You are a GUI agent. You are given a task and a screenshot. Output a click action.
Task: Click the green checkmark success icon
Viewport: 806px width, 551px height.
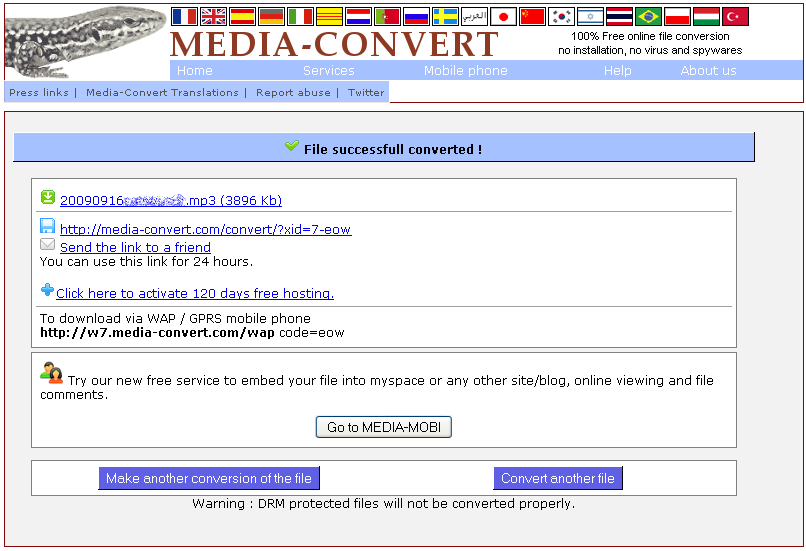point(291,146)
